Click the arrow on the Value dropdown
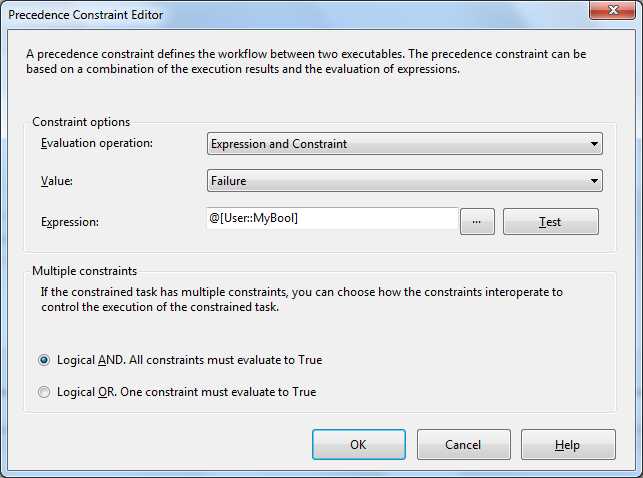Screen dimensions: 643x478 [594, 181]
